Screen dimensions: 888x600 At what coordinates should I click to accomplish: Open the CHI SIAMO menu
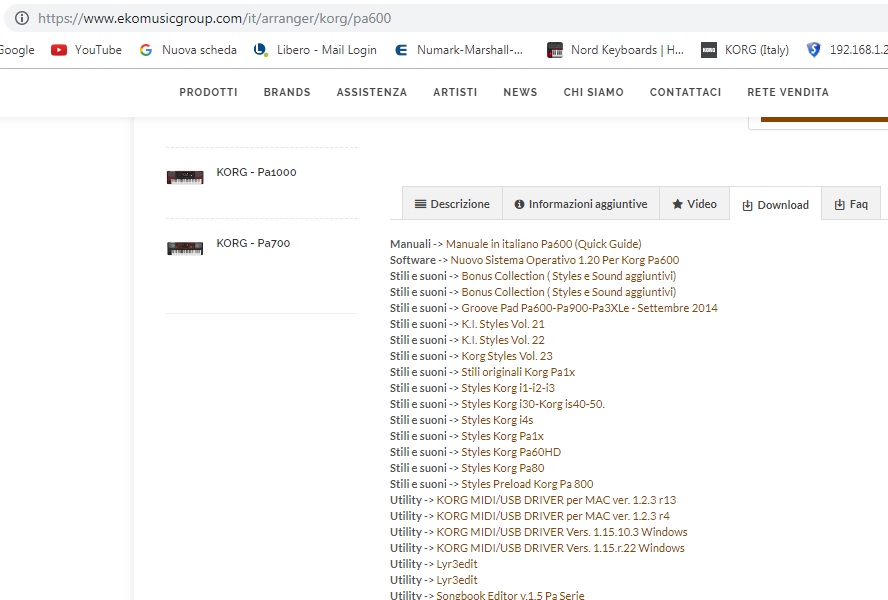[x=594, y=92]
